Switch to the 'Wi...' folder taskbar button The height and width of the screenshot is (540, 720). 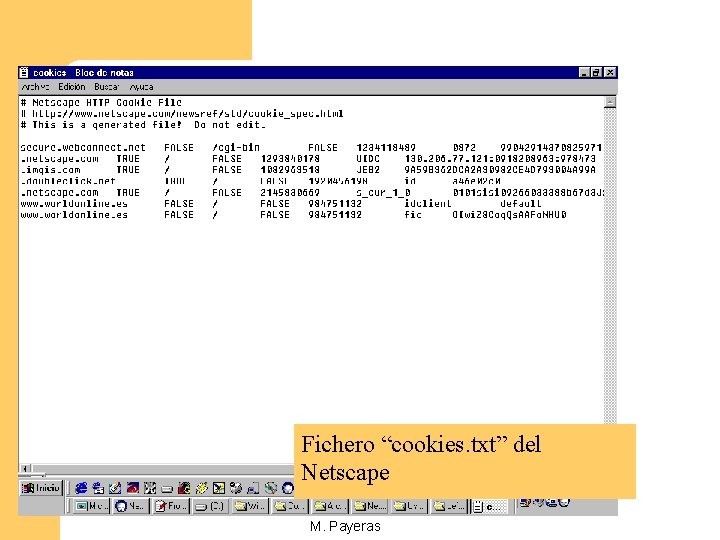click(x=249, y=506)
